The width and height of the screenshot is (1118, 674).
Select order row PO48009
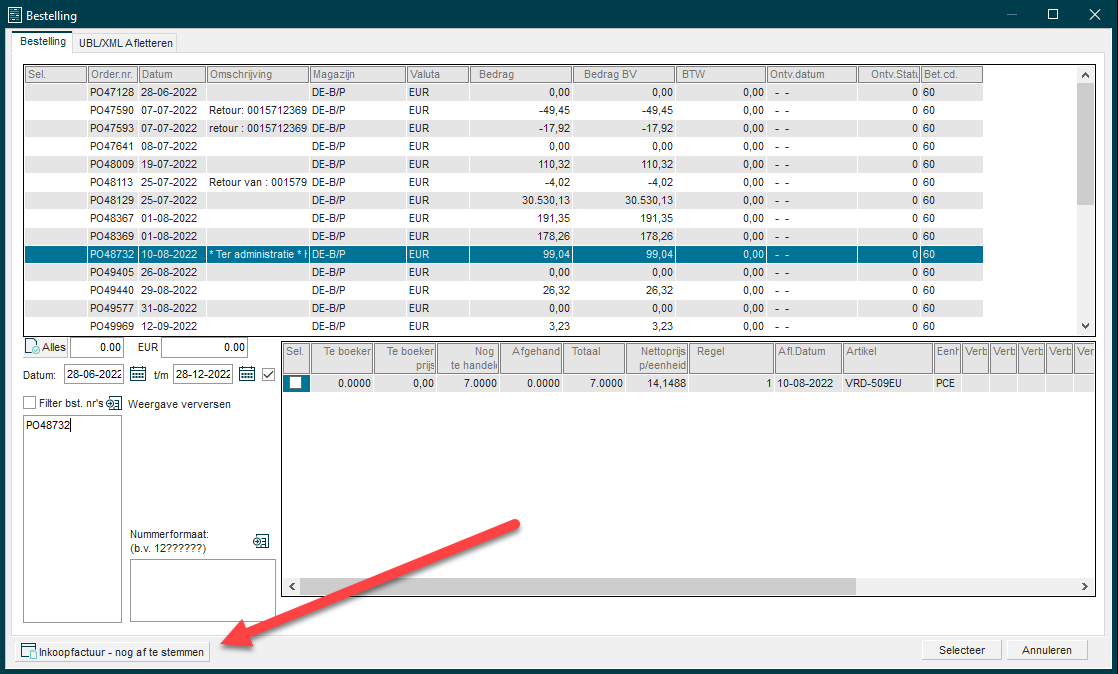pyautogui.click(x=503, y=164)
